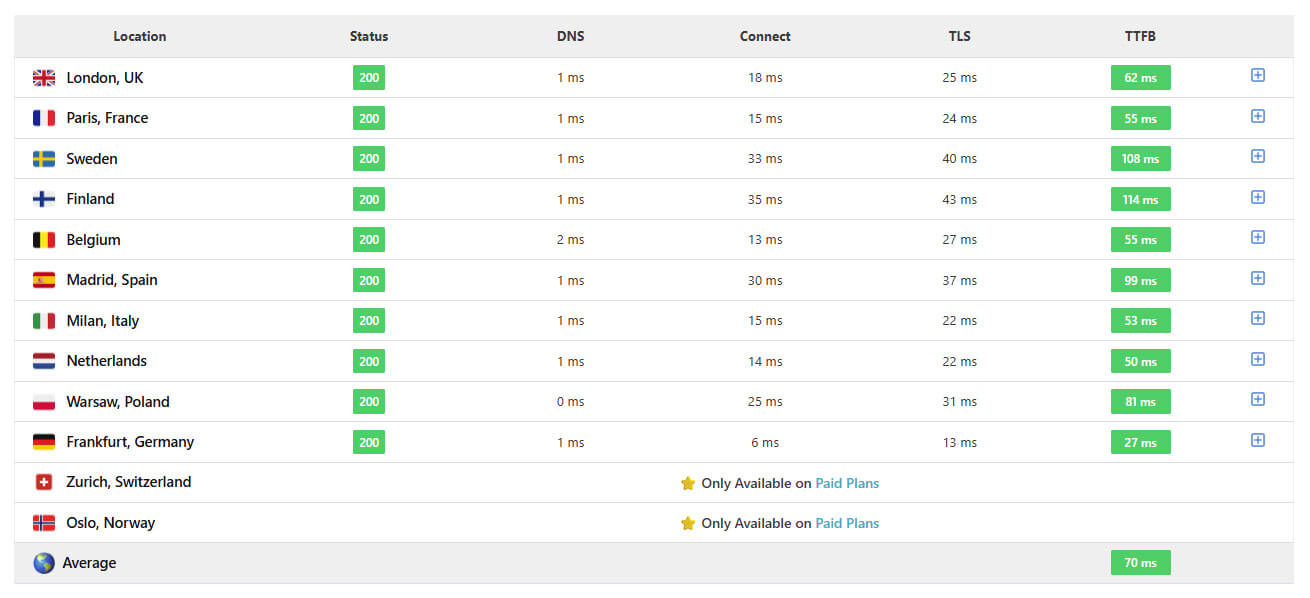Open Paid Plans link in Oslo row
The height and width of the screenshot is (598, 1310).
[847, 523]
